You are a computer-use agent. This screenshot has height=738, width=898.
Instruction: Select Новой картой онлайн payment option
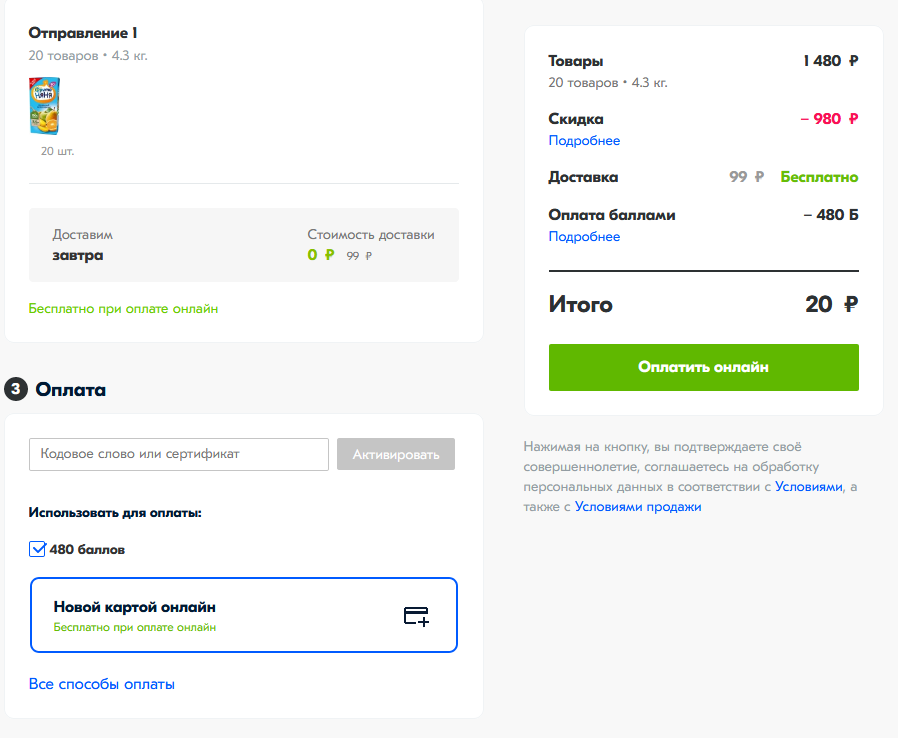[x=244, y=615]
